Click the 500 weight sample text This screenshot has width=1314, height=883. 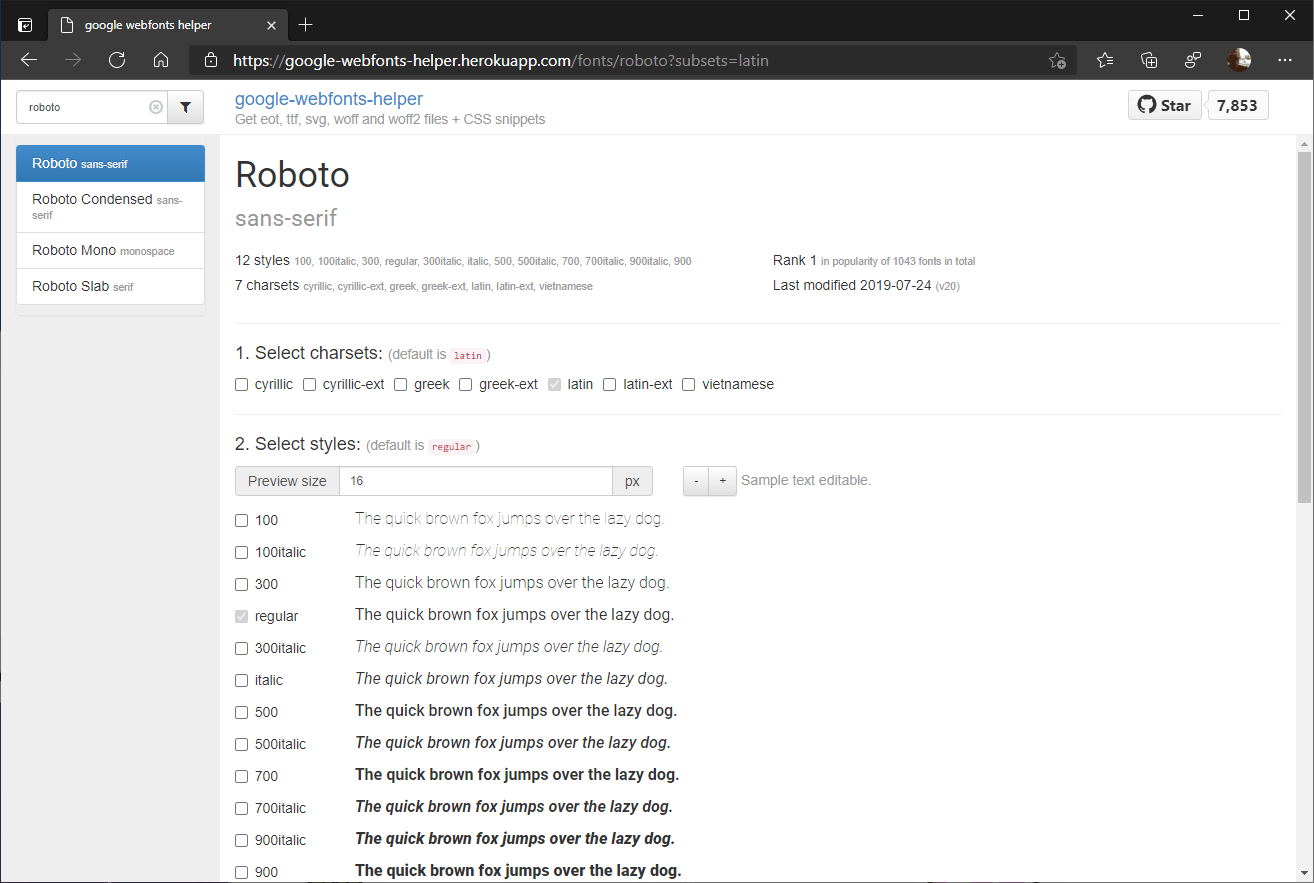point(516,711)
